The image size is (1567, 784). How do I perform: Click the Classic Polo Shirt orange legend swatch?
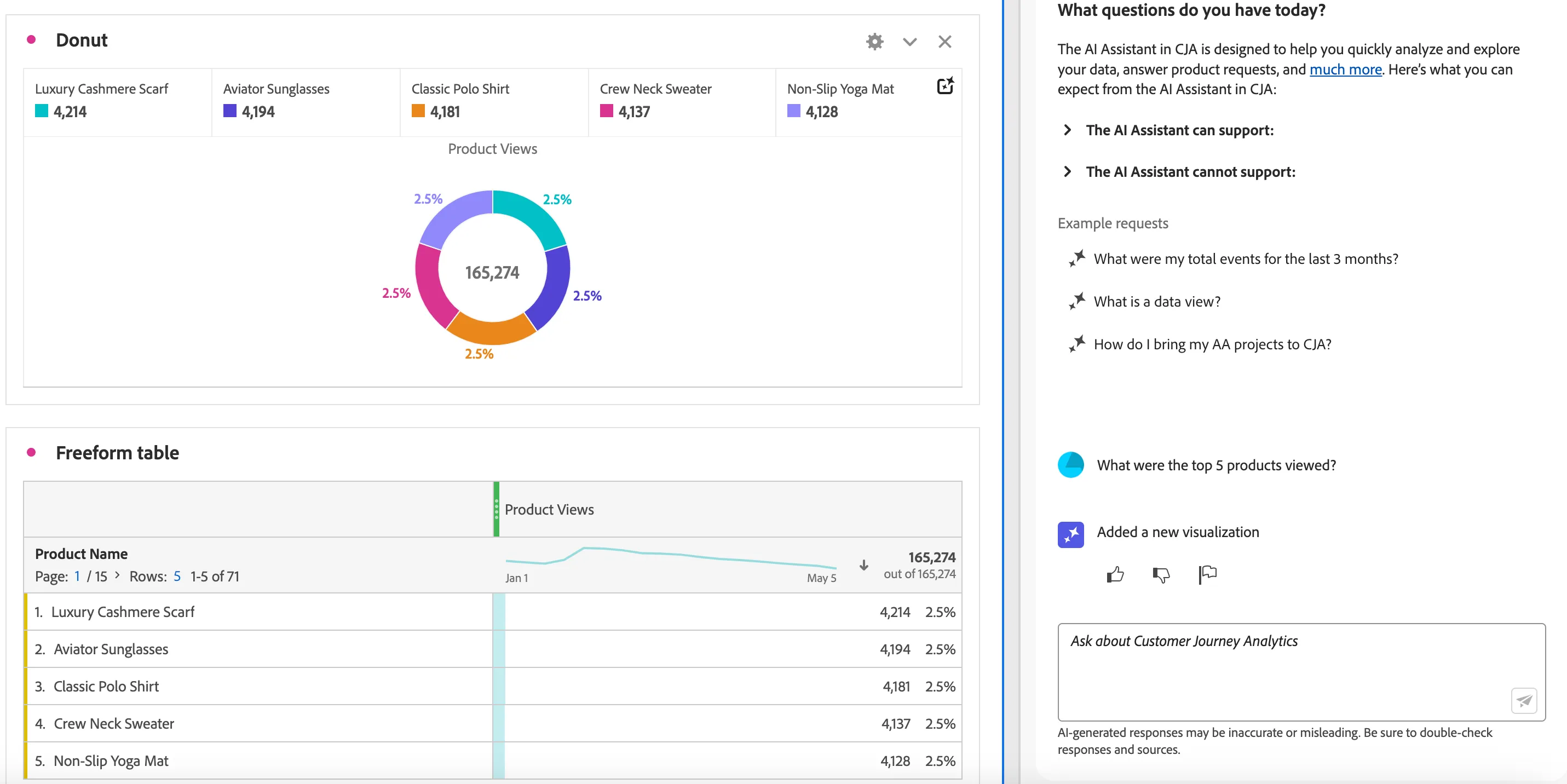point(418,111)
